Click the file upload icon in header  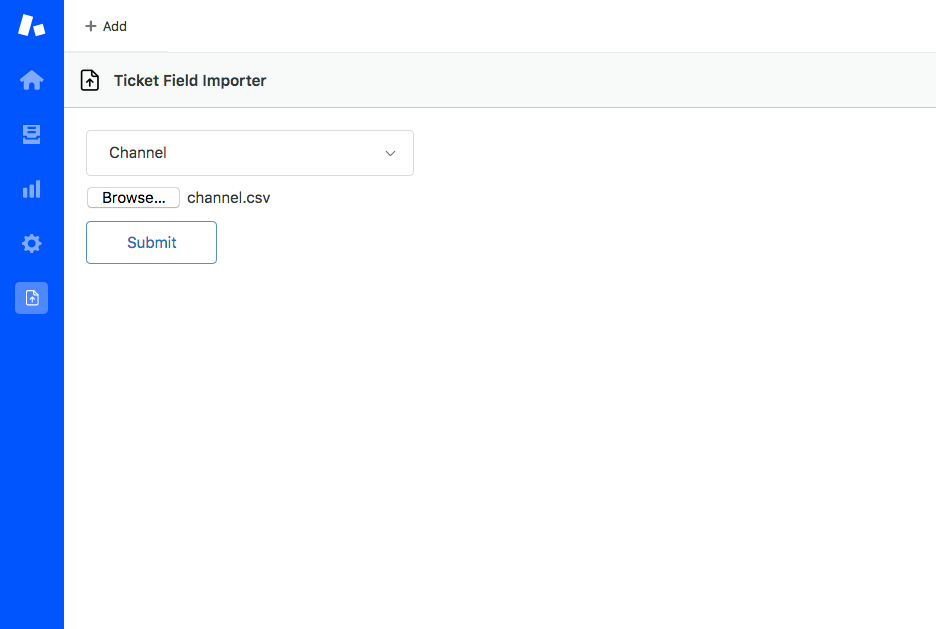90,80
